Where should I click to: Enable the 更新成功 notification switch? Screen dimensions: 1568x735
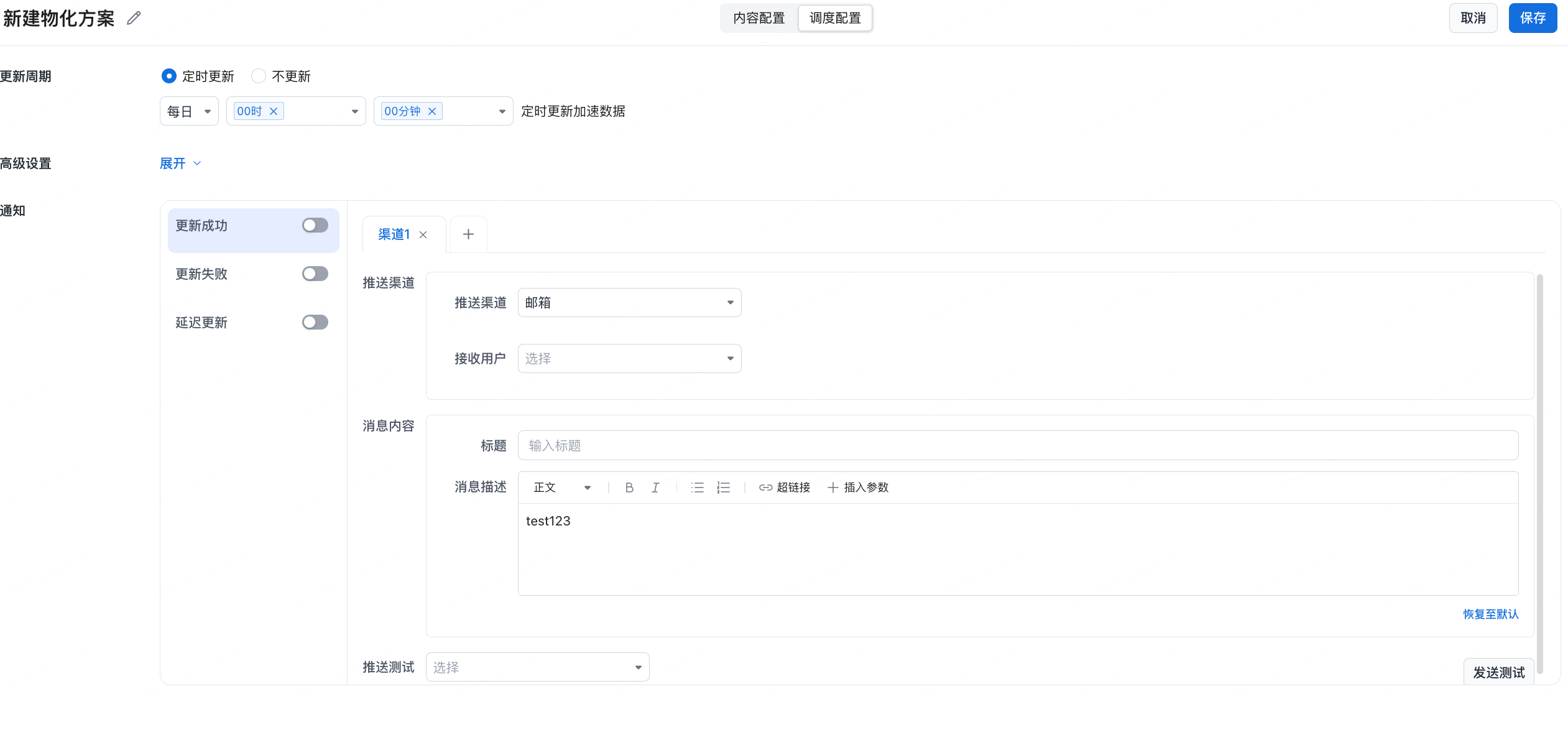coord(315,225)
